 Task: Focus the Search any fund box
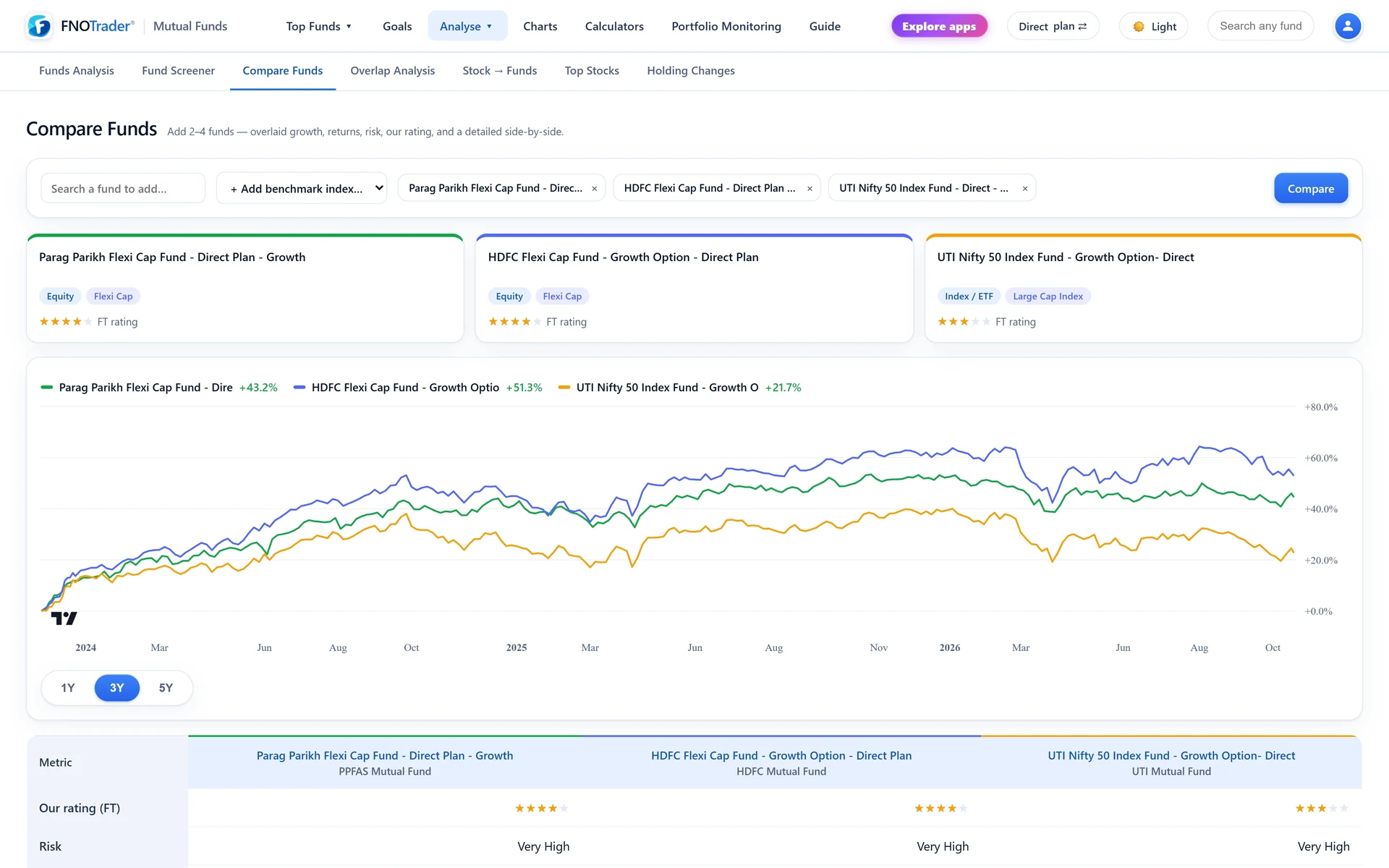[1261, 26]
